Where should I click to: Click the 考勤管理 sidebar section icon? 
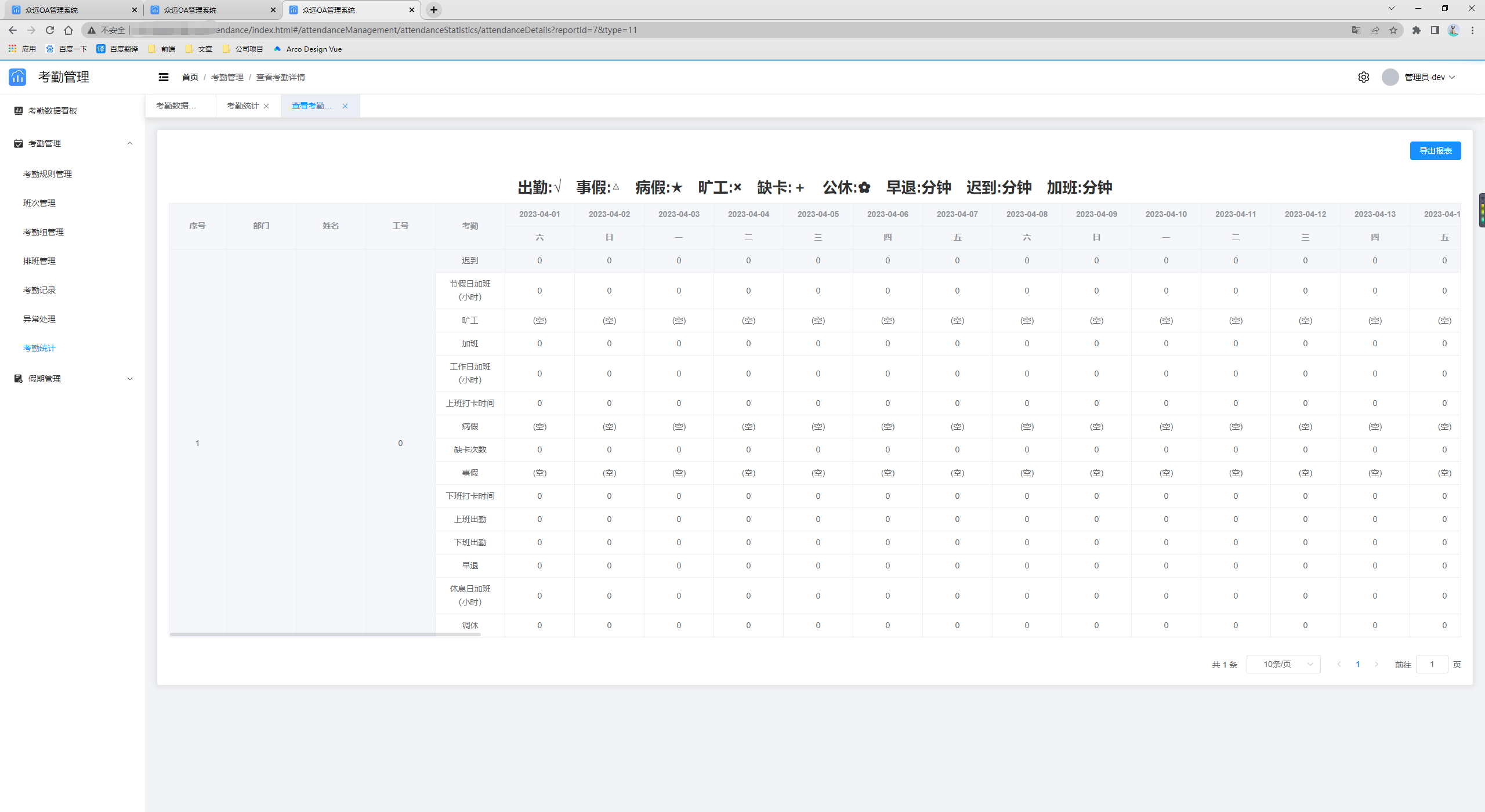click(x=17, y=143)
